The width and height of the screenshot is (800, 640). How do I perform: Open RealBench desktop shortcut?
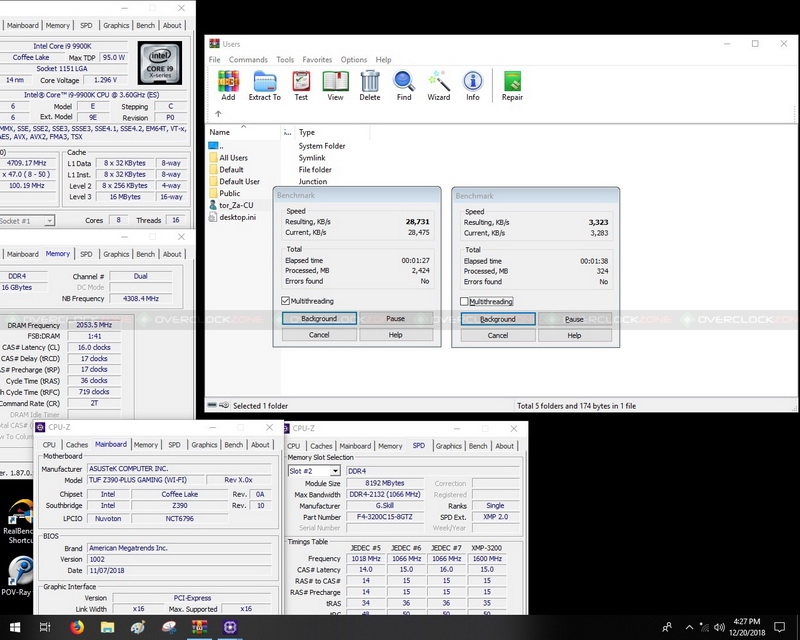[18, 522]
